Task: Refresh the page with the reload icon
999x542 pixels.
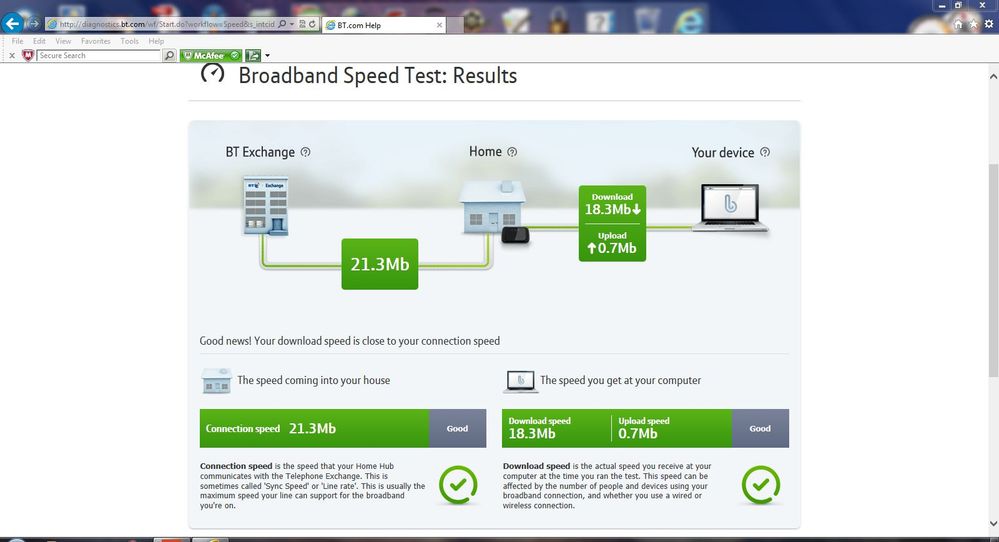Action: click(312, 24)
